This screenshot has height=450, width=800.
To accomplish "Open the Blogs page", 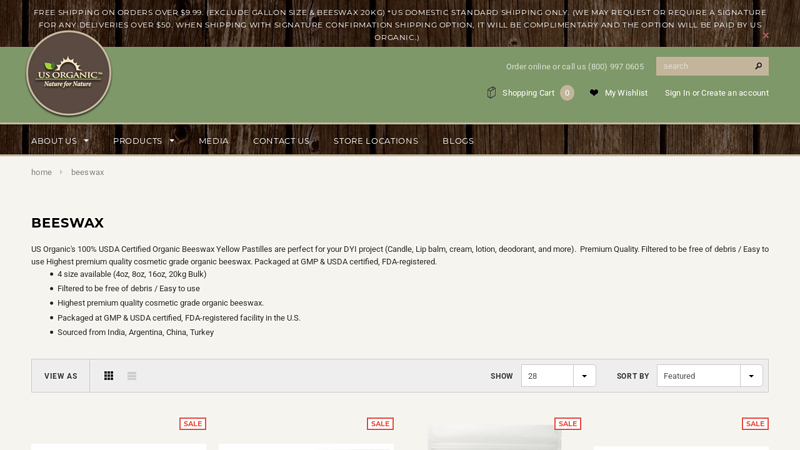I will tap(458, 141).
